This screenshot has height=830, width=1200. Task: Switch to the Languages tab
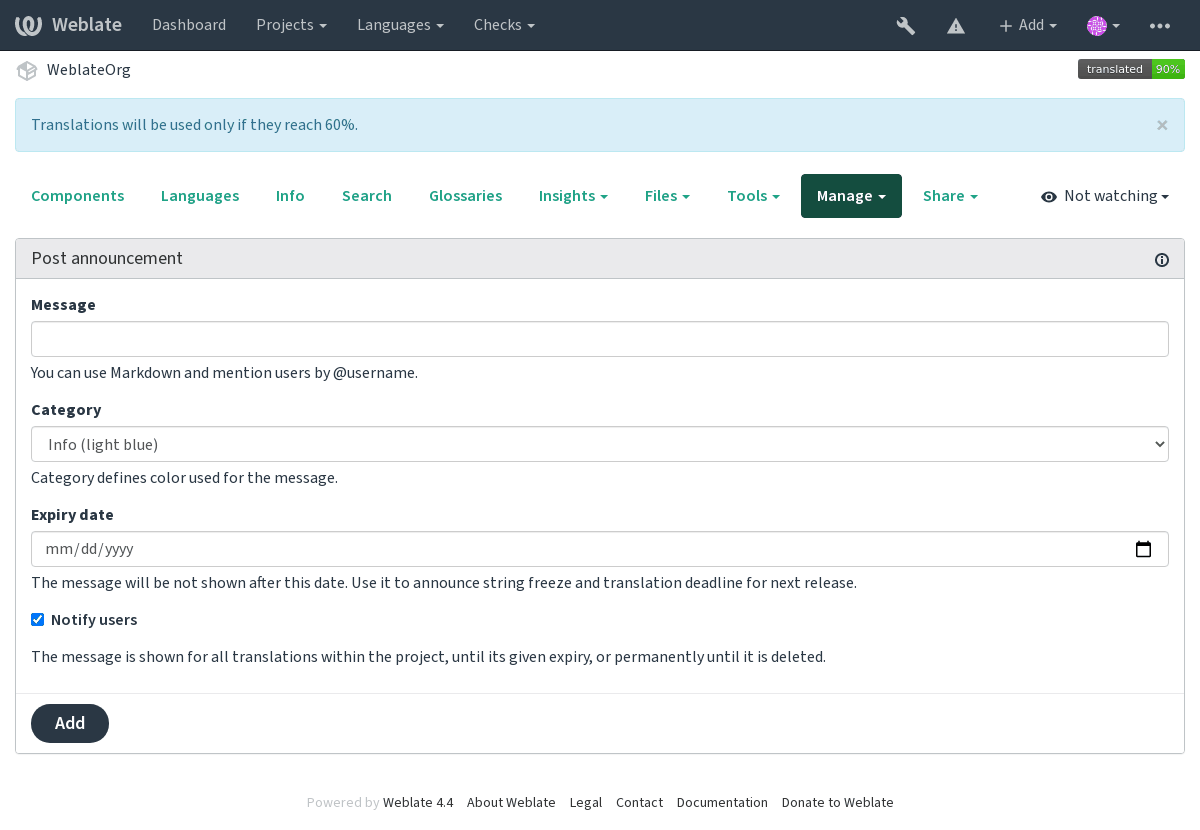pyautogui.click(x=200, y=196)
